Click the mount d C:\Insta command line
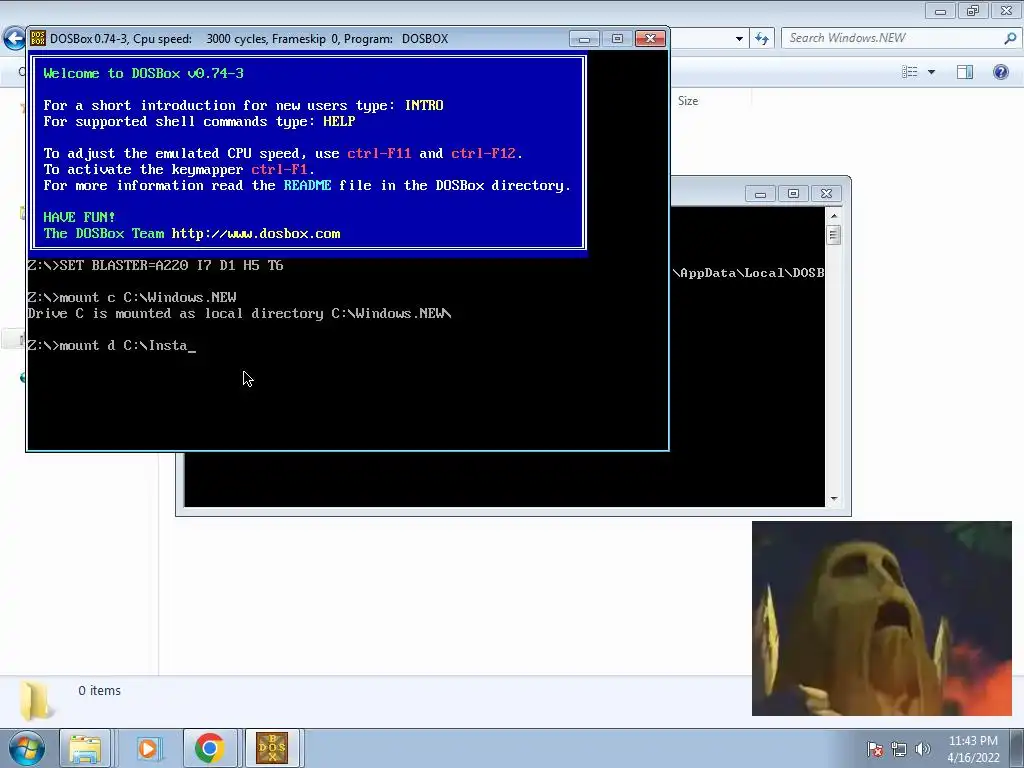 coord(111,345)
